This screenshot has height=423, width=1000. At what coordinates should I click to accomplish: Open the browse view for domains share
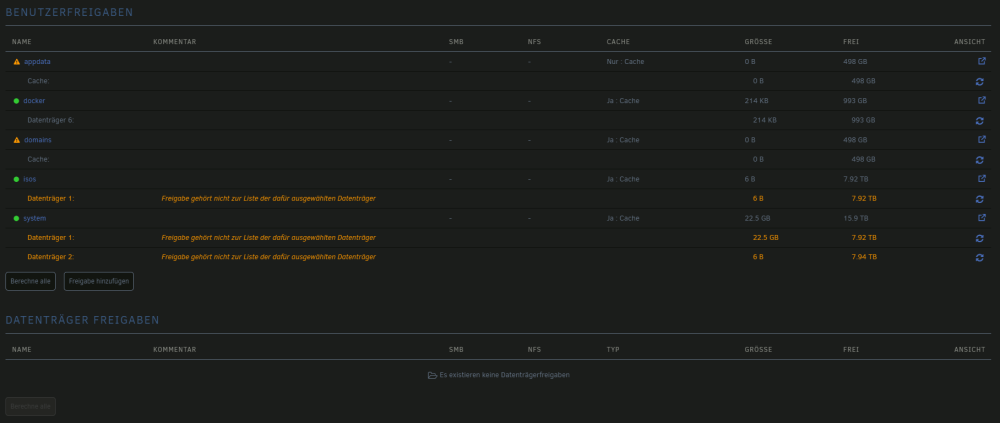point(982,139)
